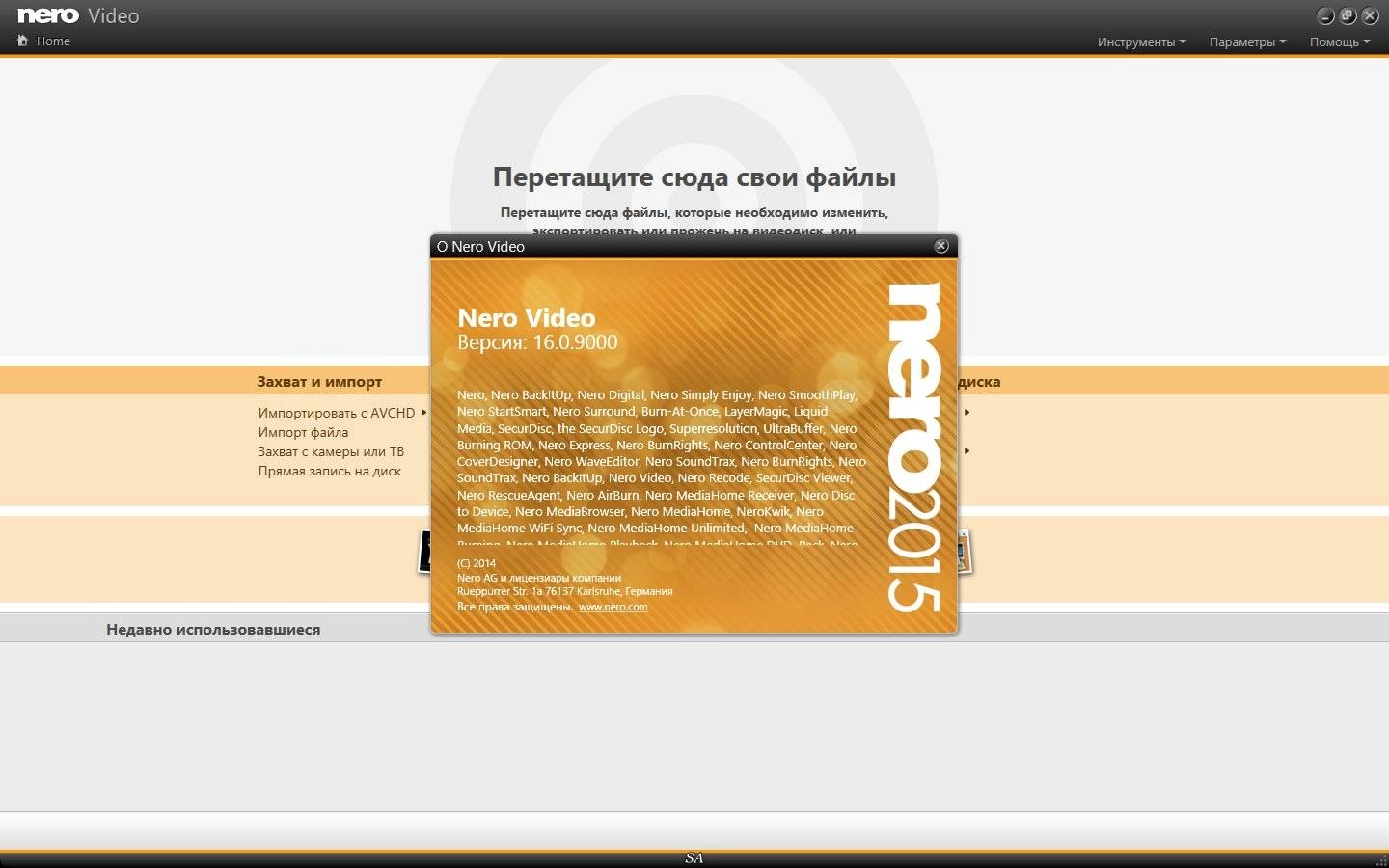
Task: Click the nero Video logo in title bar
Action: pos(78,15)
